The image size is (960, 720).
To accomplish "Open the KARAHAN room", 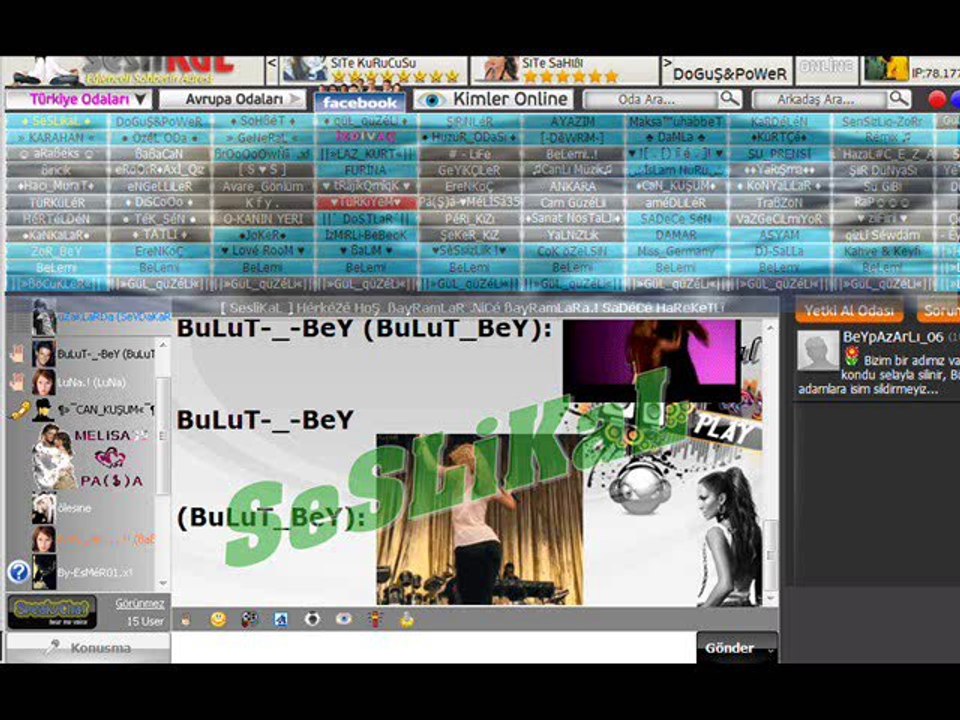I will pyautogui.click(x=56, y=137).
